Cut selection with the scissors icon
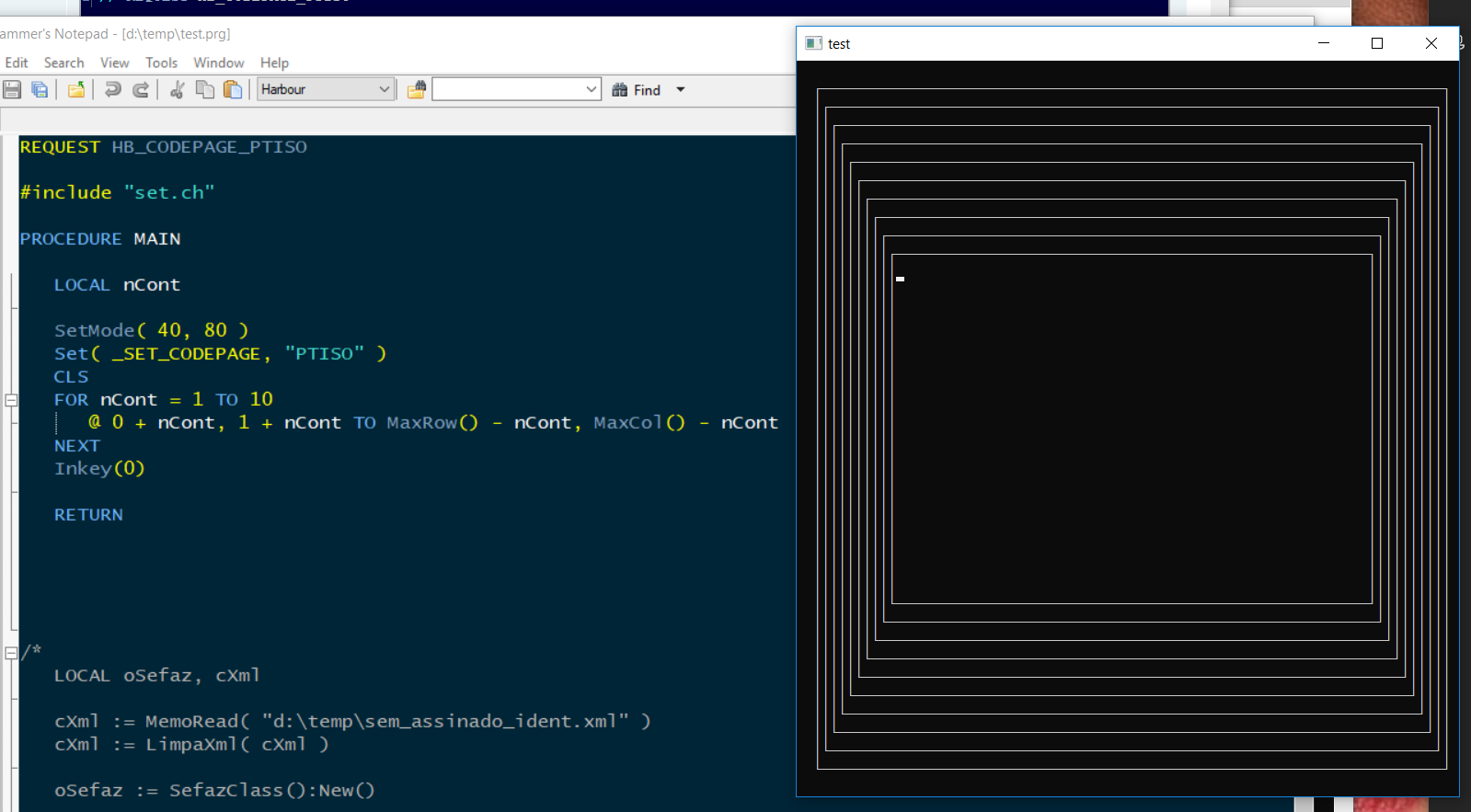The height and width of the screenshot is (812, 1471). point(178,89)
